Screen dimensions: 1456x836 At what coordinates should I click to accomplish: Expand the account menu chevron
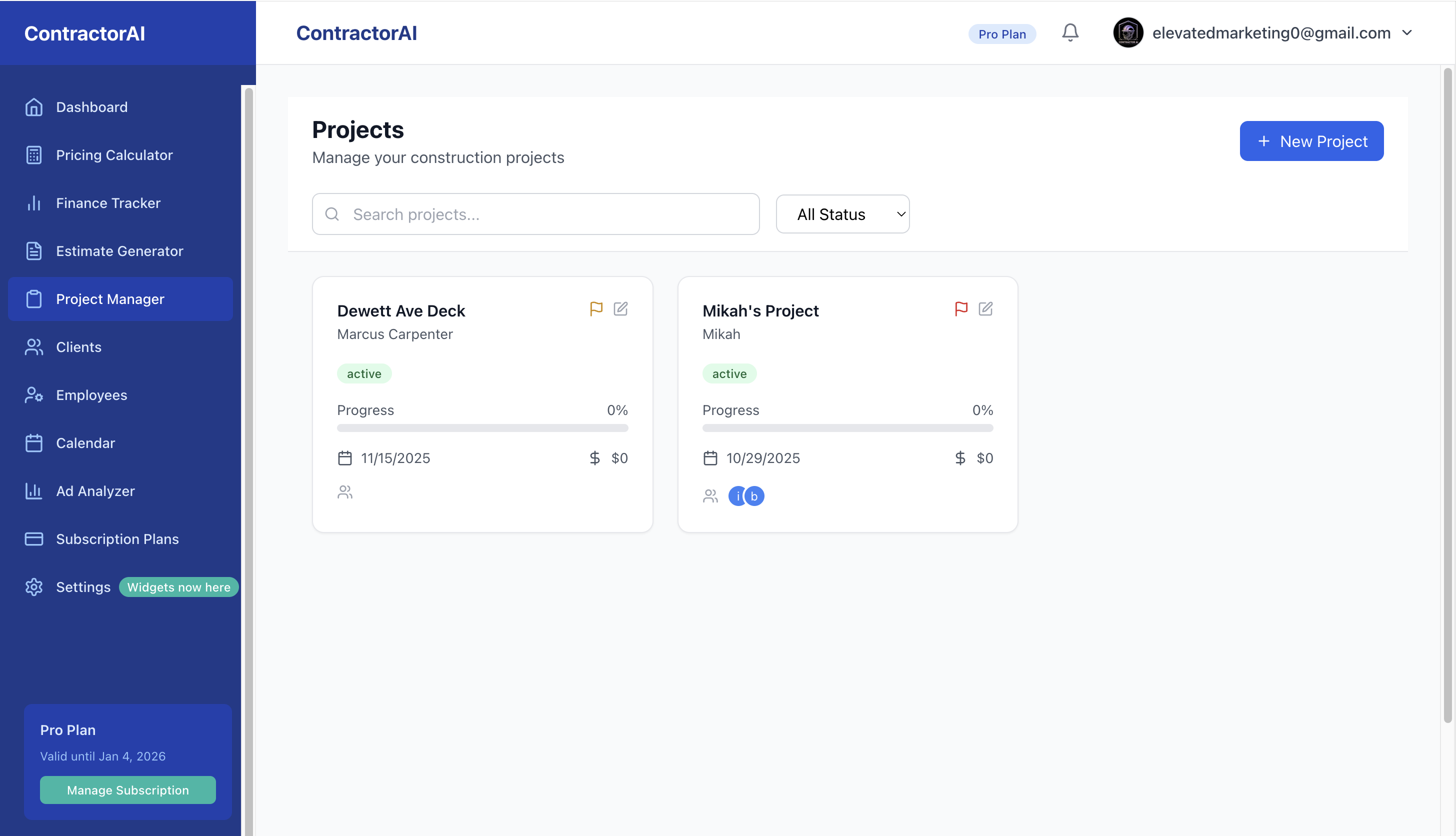[1406, 32]
